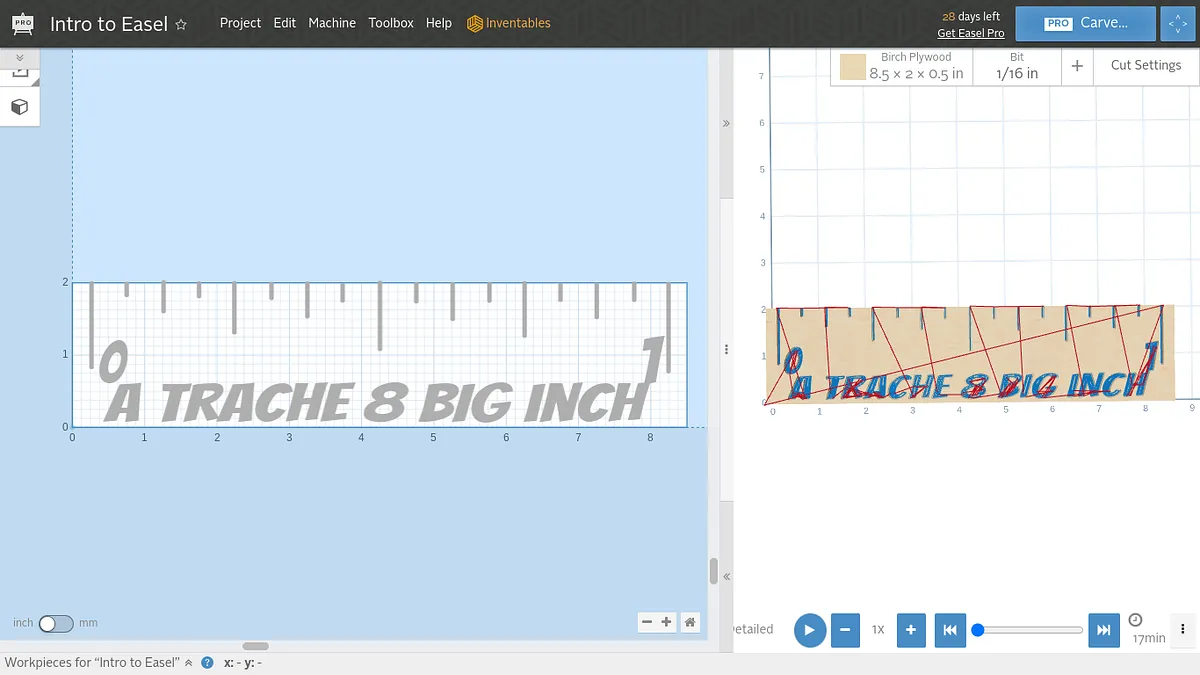Follow the Get Easel Pro link
1200x675 pixels.
pyautogui.click(x=970, y=33)
